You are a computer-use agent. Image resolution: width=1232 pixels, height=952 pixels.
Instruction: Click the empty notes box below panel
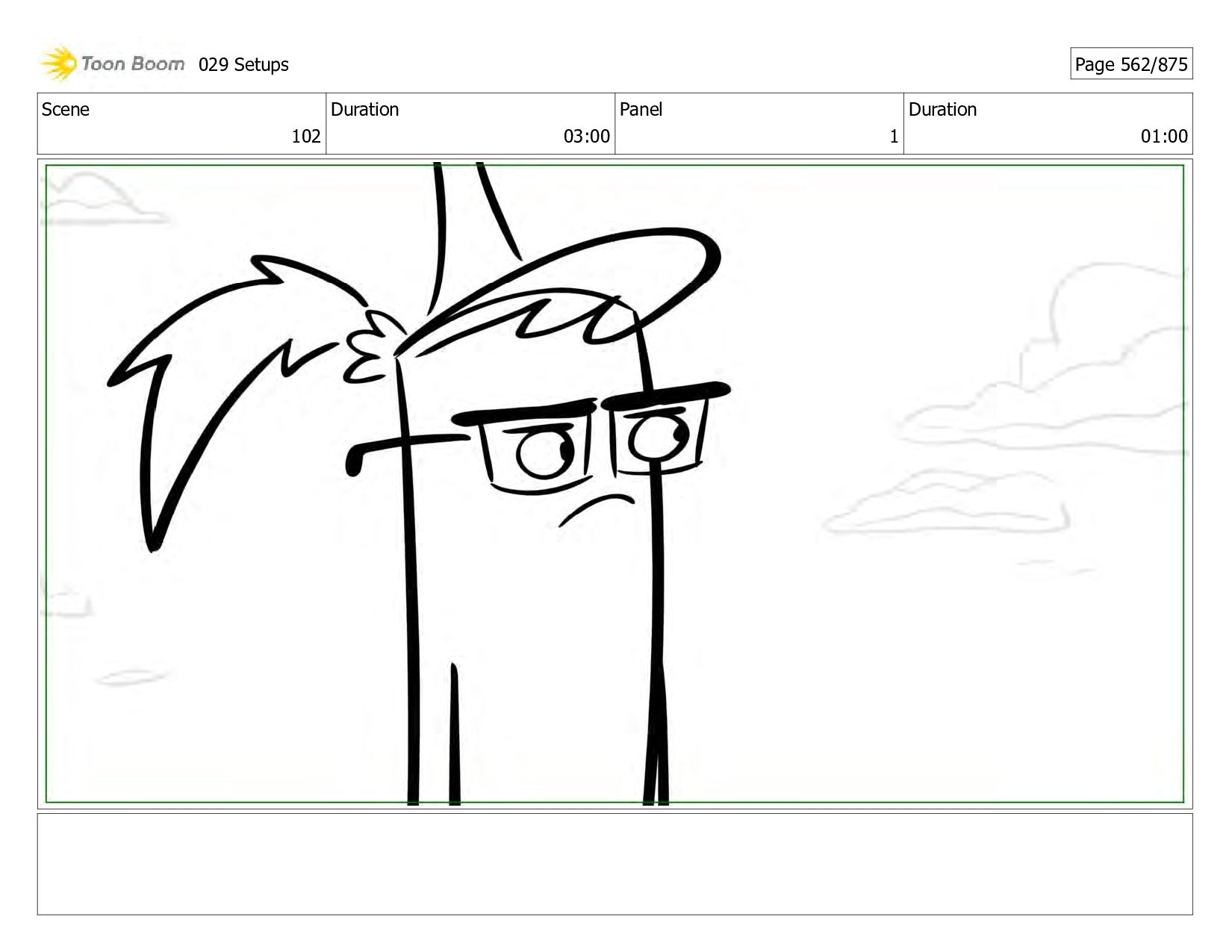615,864
